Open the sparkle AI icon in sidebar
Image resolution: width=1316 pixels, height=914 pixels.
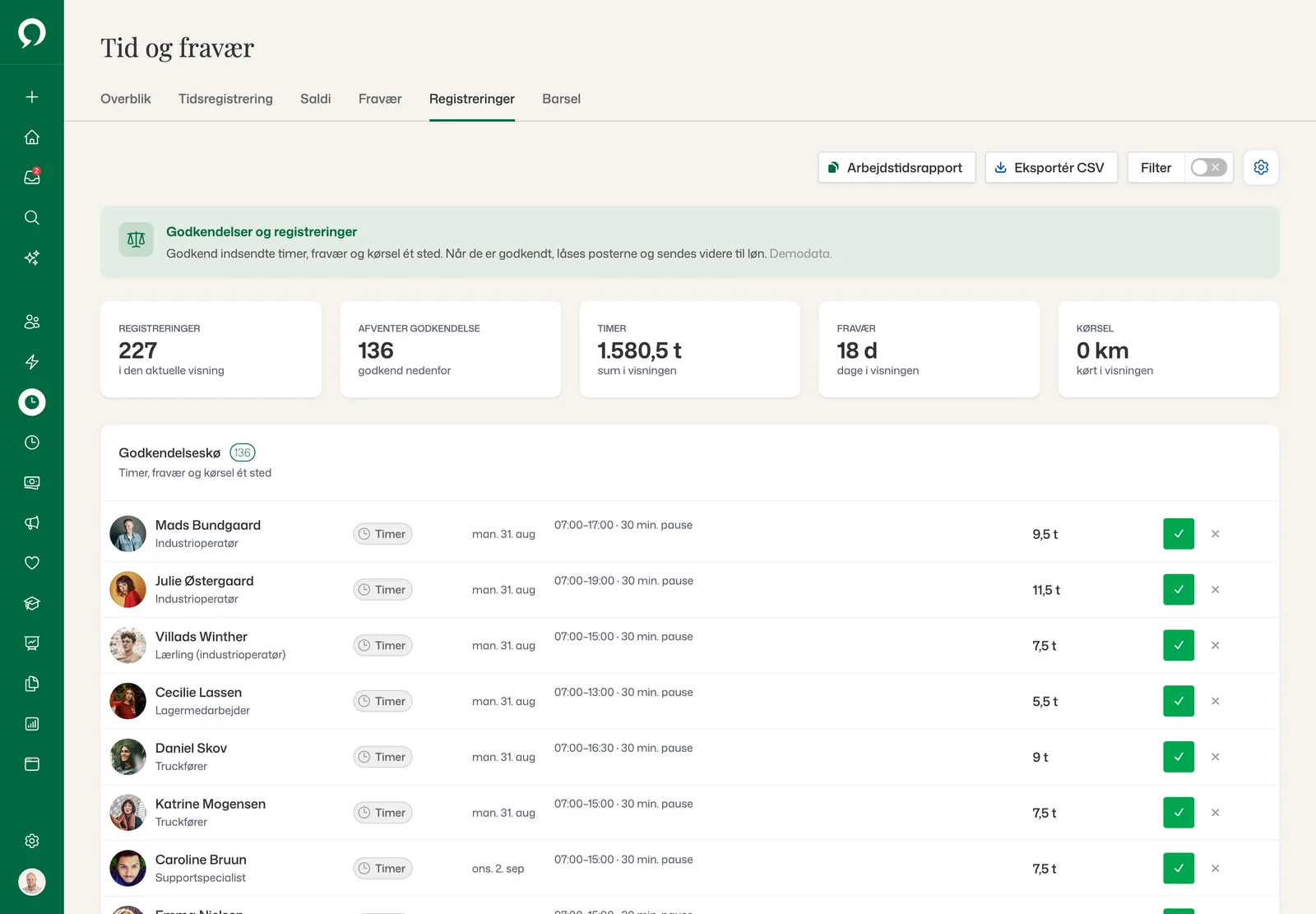tap(32, 257)
